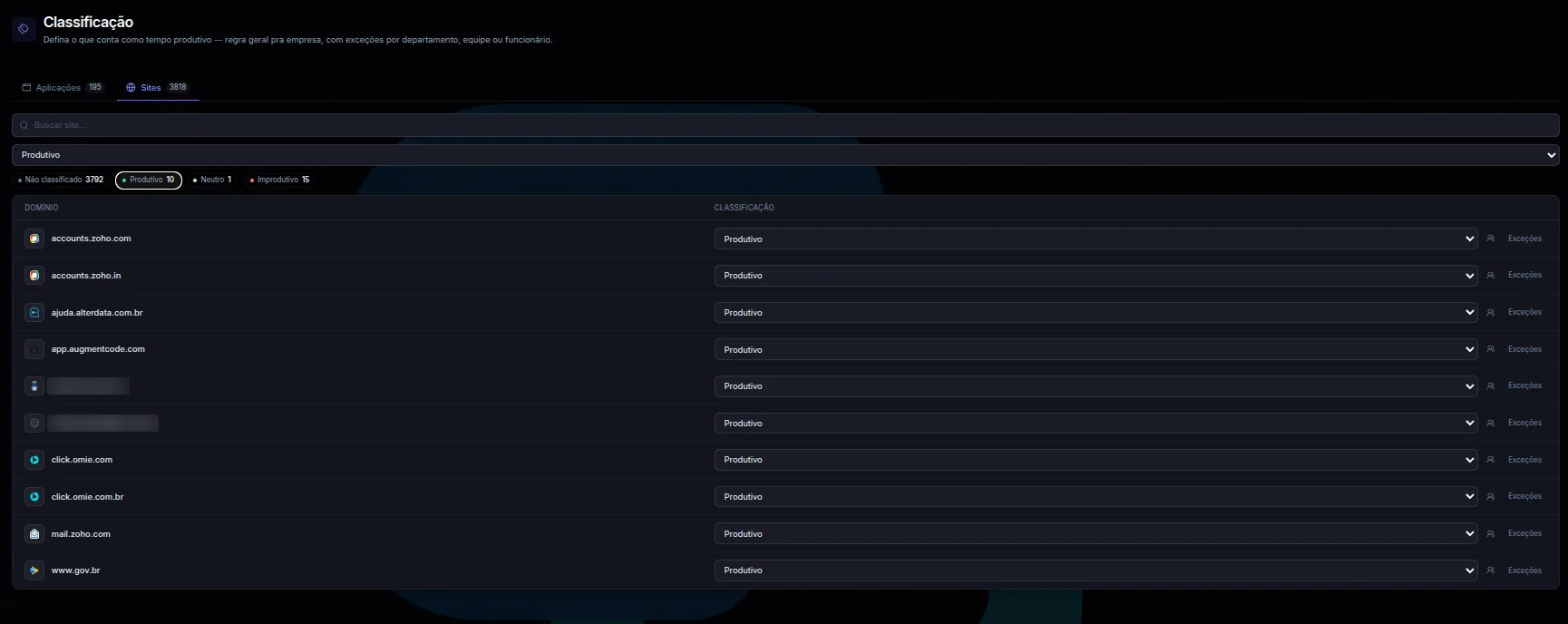
Task: Click the exceptions people icon for app.augmentcode.com
Action: click(x=1490, y=349)
